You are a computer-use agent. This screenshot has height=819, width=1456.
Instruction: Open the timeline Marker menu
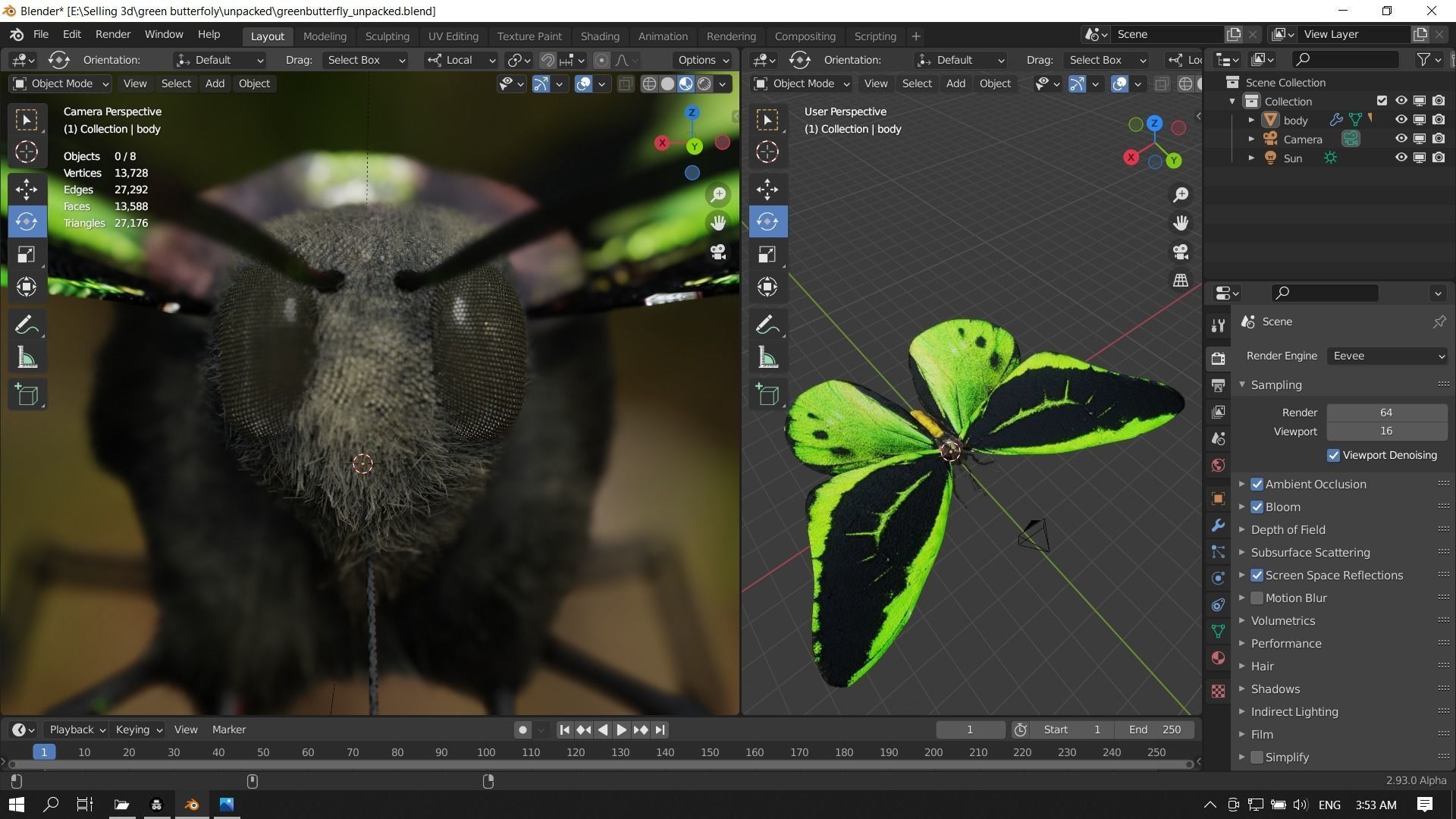(x=229, y=730)
